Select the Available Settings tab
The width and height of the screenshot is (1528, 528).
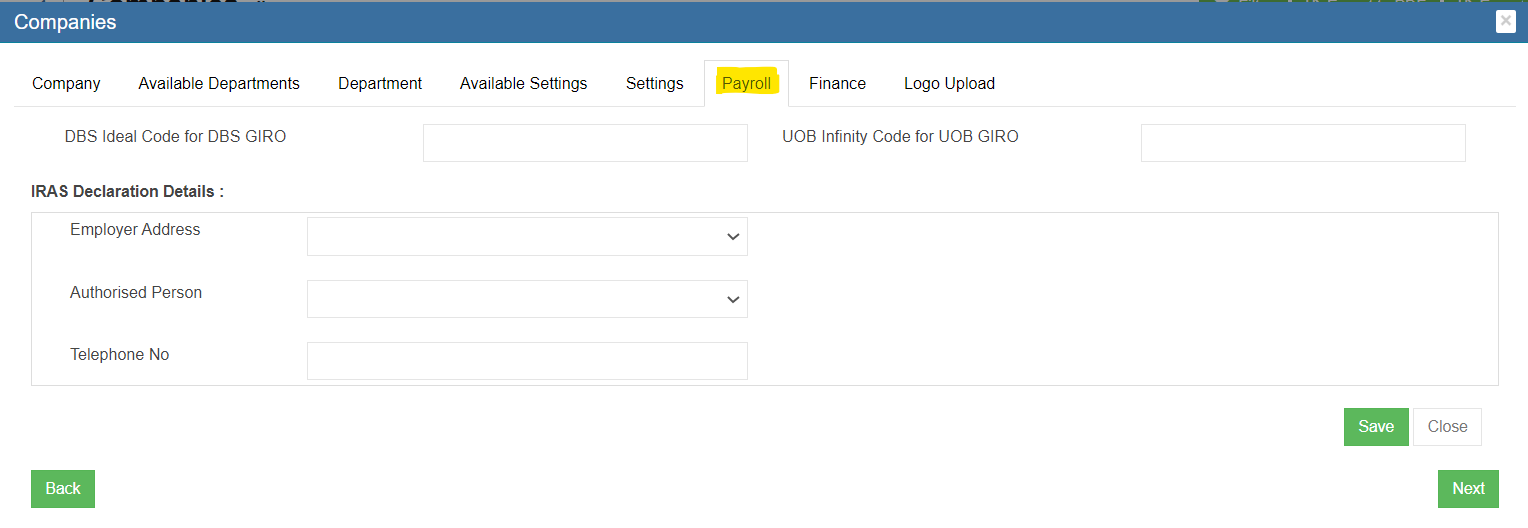[x=523, y=84]
